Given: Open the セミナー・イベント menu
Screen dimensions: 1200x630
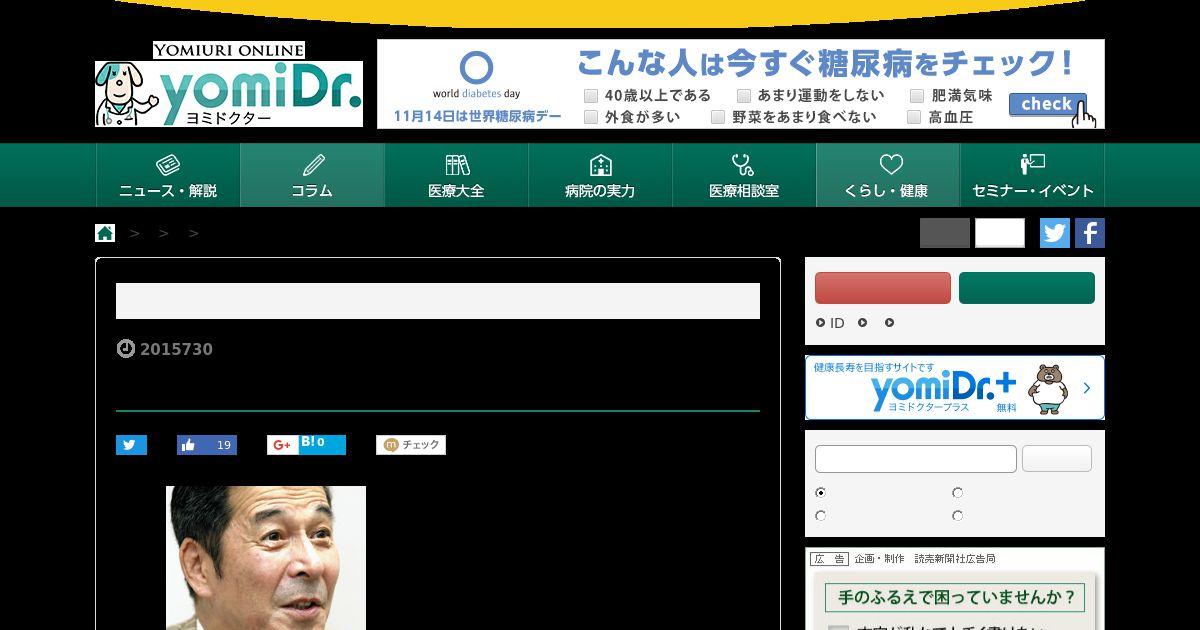Looking at the screenshot, I should pos(1032,175).
